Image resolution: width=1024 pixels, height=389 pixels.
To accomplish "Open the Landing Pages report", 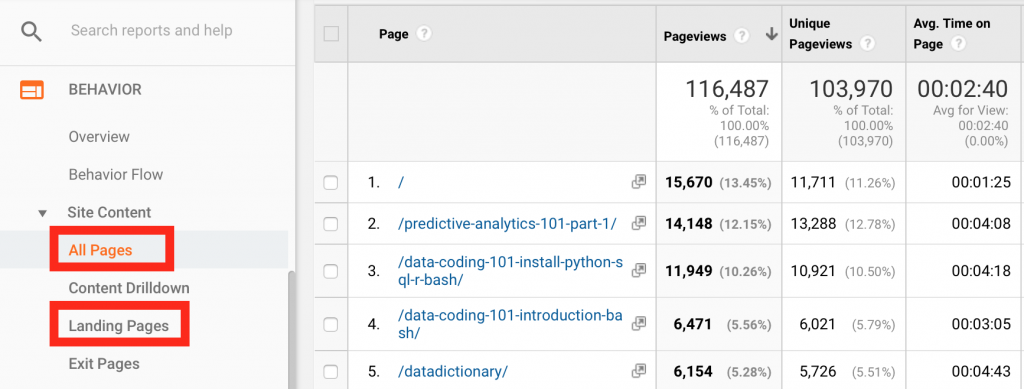I will [x=118, y=326].
